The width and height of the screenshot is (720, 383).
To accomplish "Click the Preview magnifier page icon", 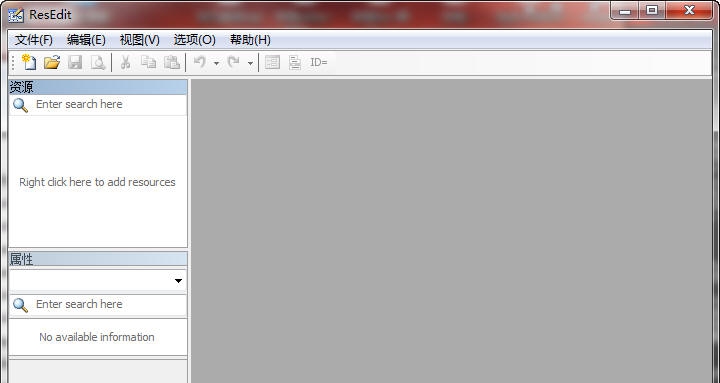I will coord(97,62).
